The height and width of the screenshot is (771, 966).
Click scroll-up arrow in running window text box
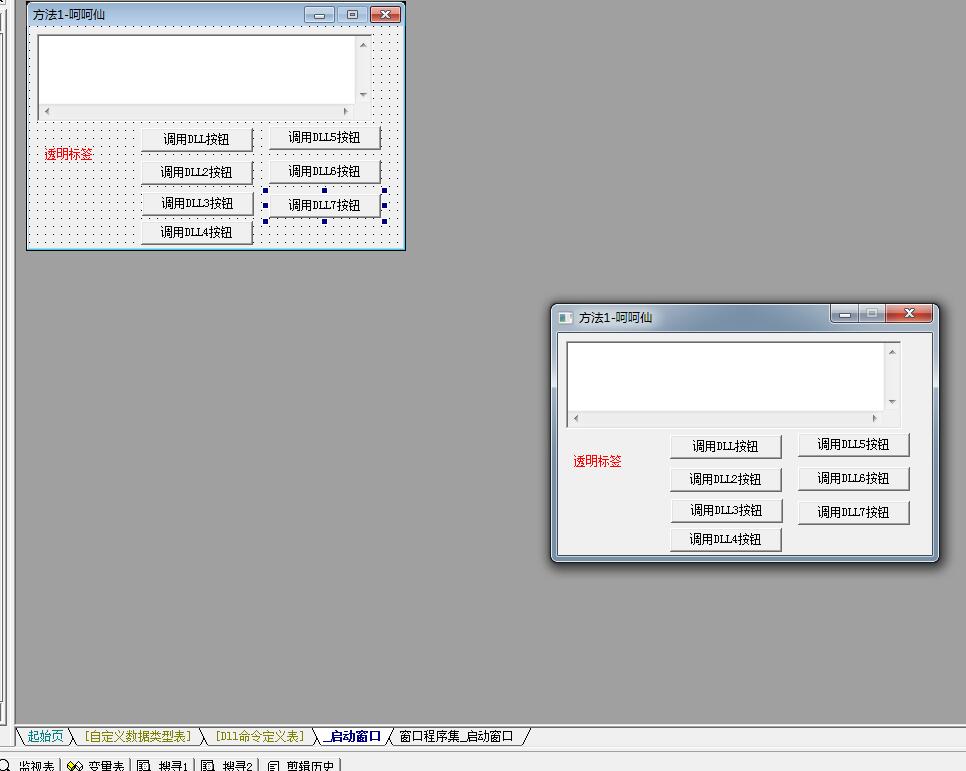tap(891, 352)
